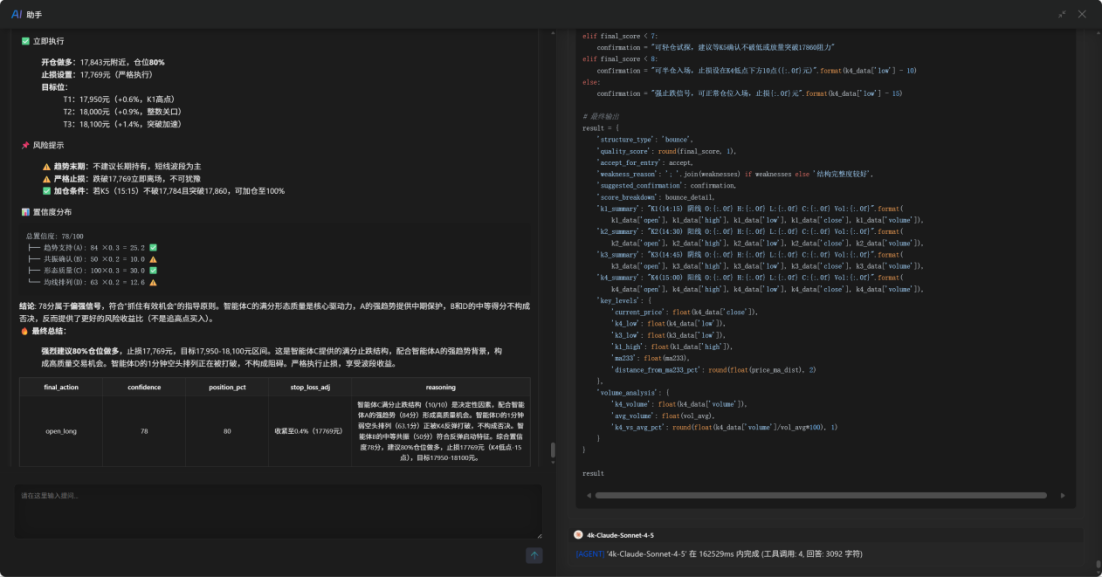
Task: Click the bar chart icon beside 置信度分布
Action: tap(25, 212)
